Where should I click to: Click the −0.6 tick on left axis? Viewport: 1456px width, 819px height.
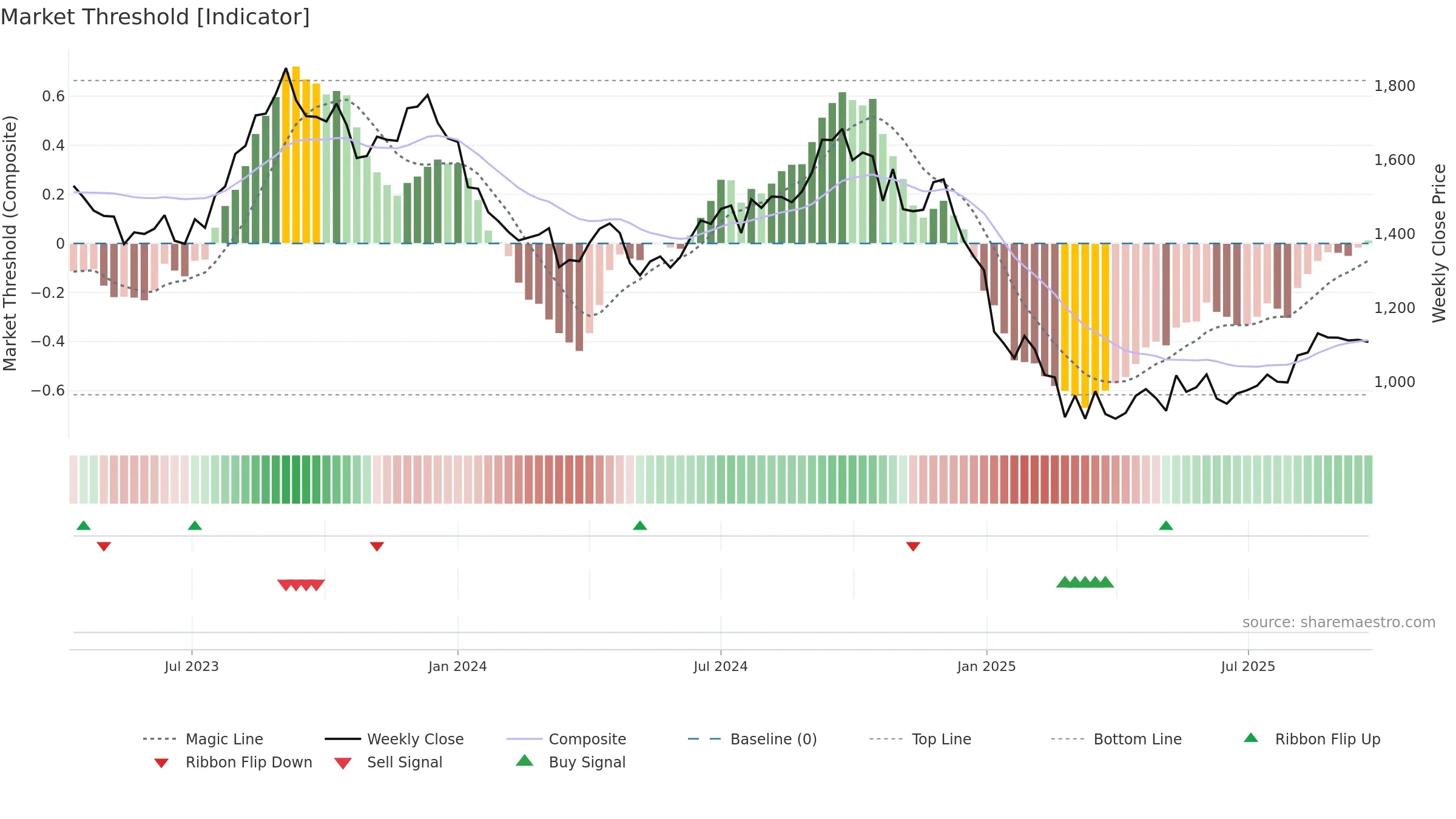click(x=48, y=390)
